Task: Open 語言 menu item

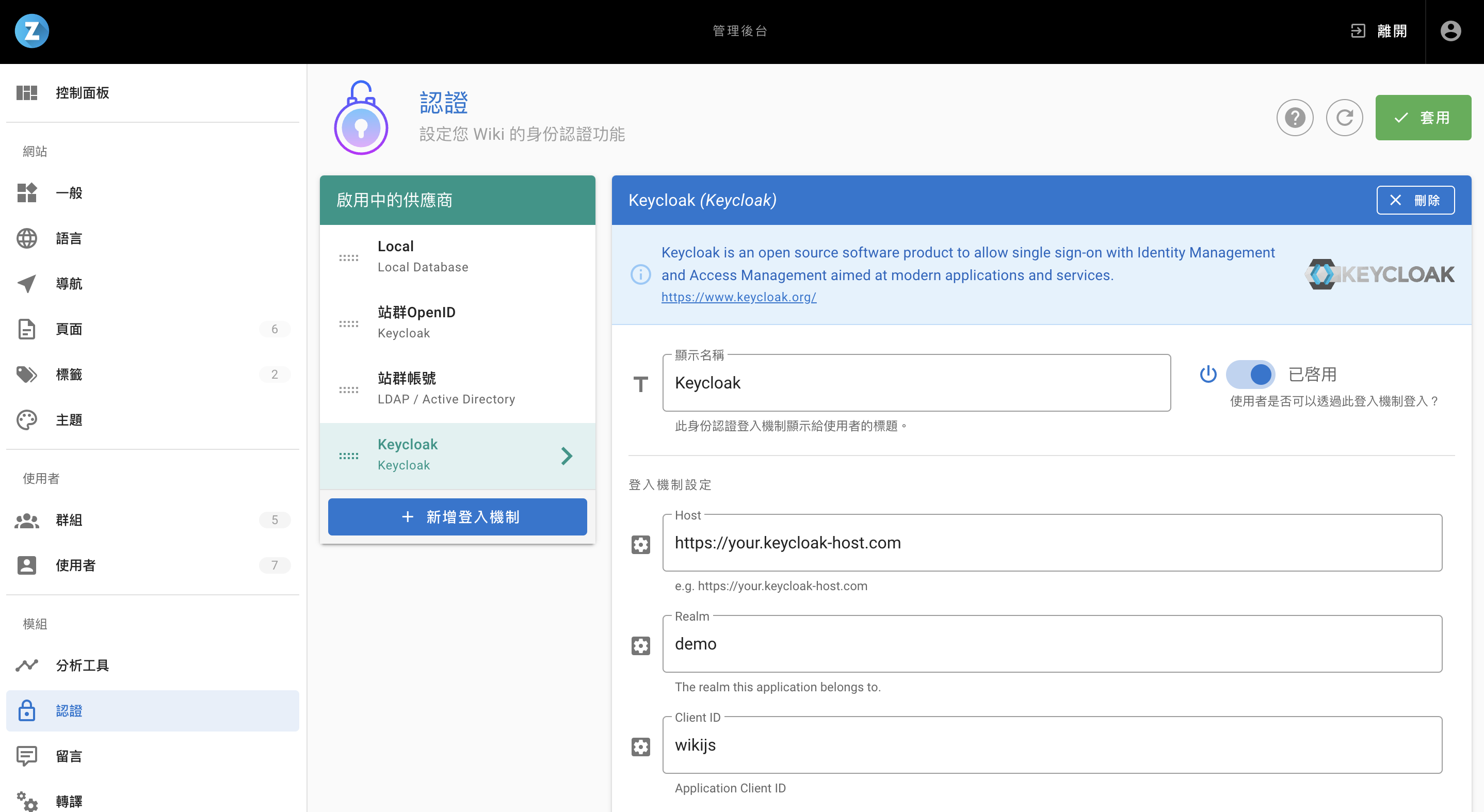Action: (152, 238)
